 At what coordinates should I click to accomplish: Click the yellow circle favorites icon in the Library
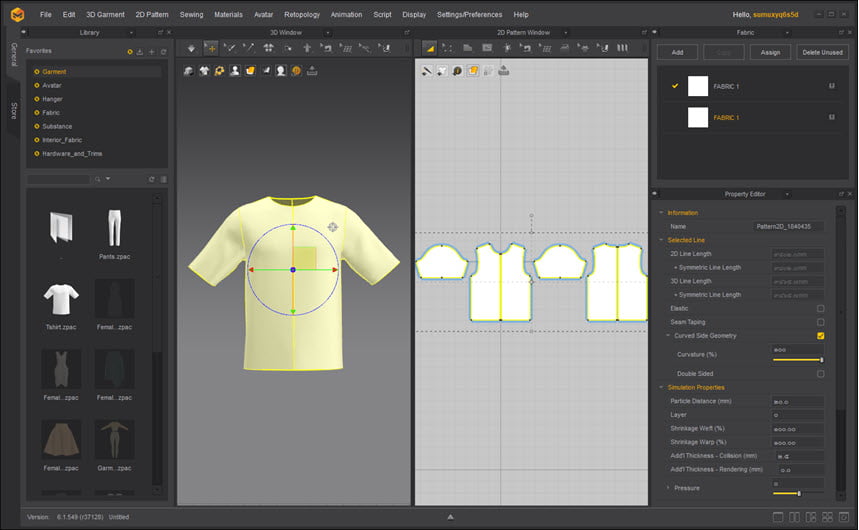pos(130,52)
